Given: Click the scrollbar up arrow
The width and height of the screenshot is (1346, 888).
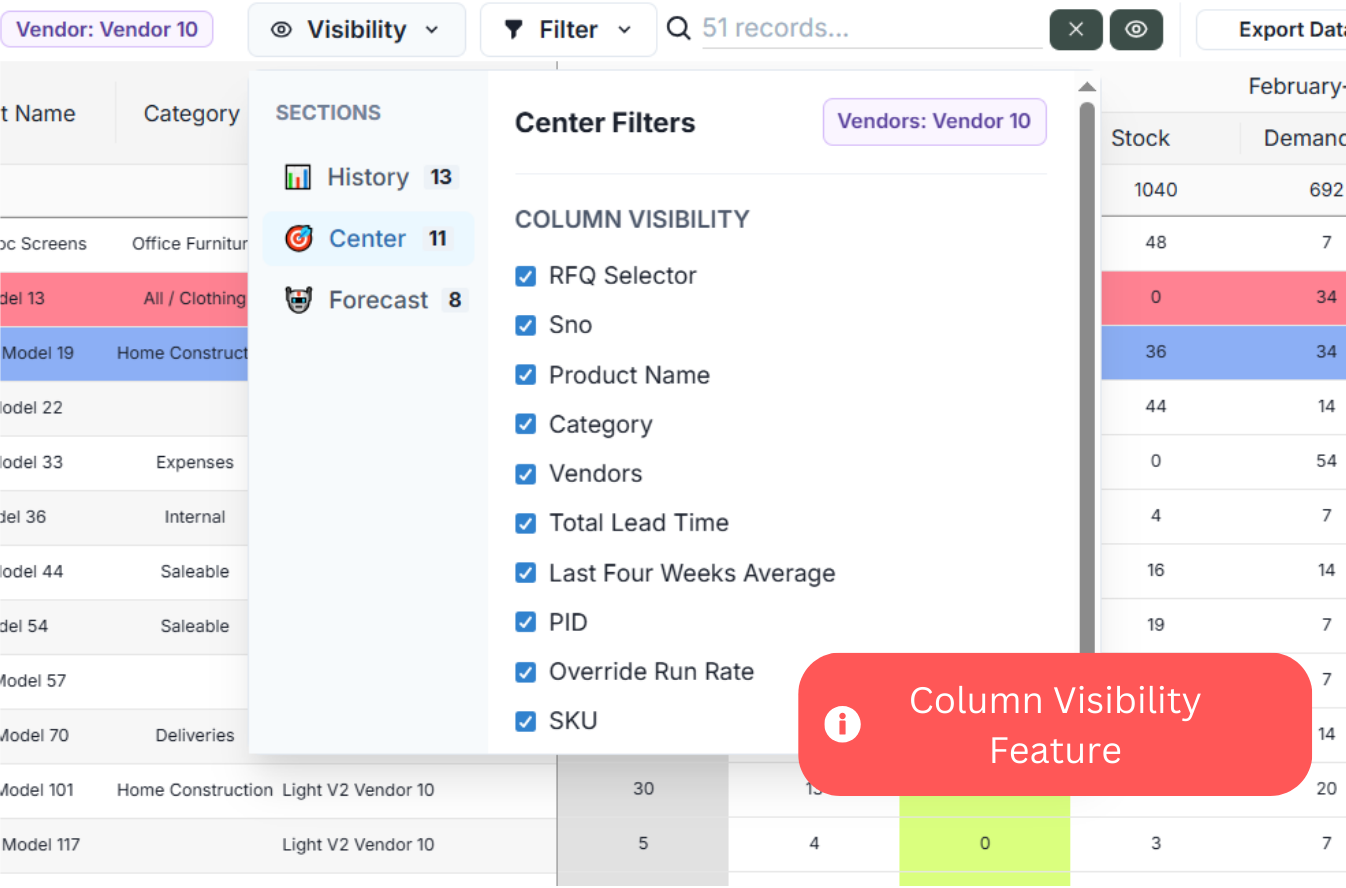Looking at the screenshot, I should point(1087,87).
